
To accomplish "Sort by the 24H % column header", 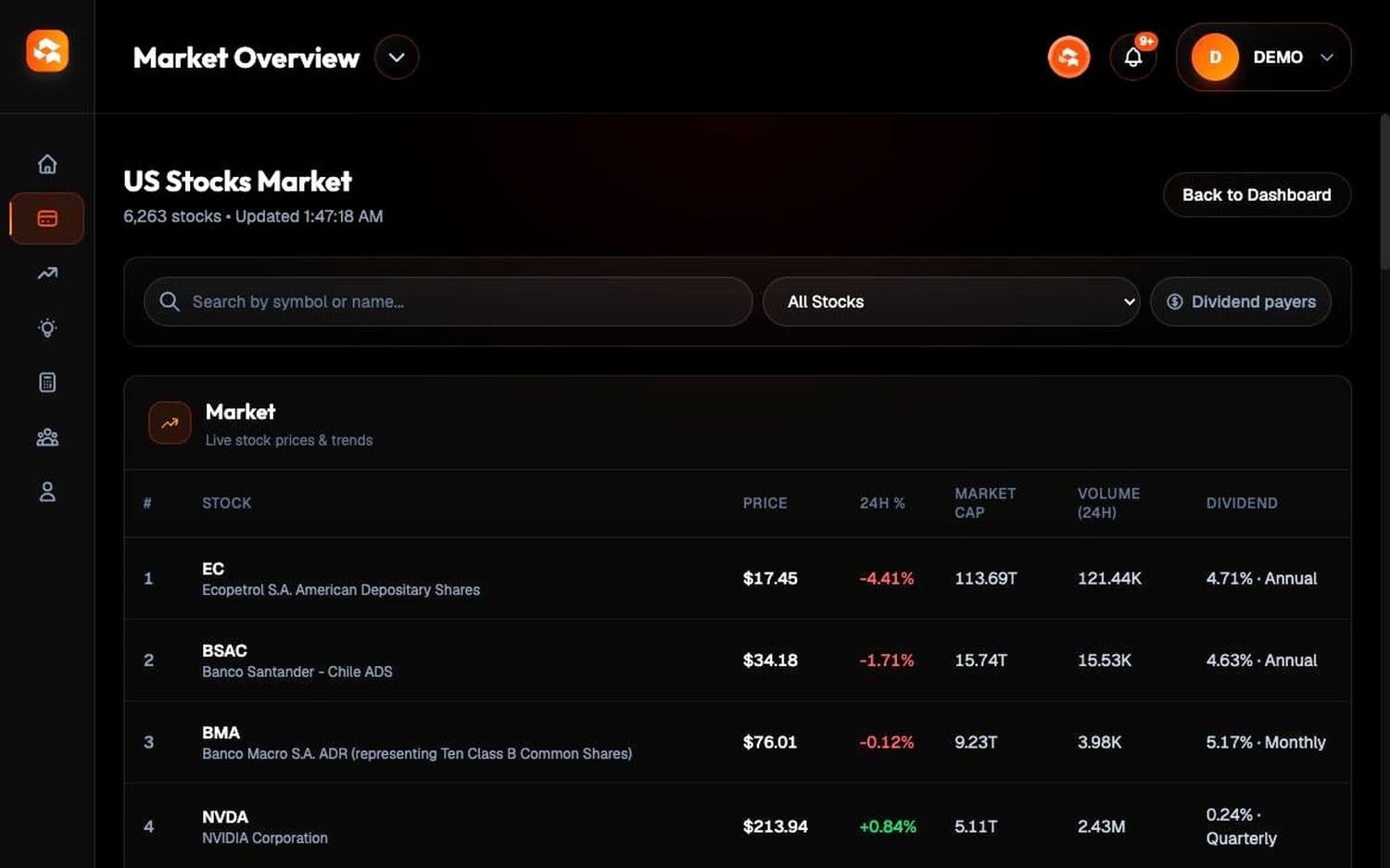I will pyautogui.click(x=882, y=503).
